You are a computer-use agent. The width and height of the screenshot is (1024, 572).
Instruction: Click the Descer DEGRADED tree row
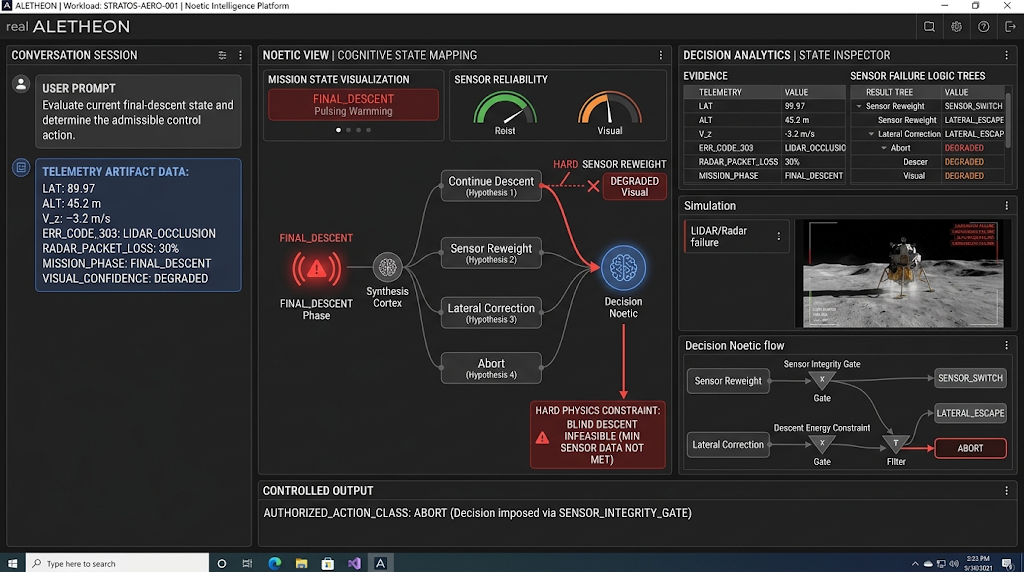pyautogui.click(x=928, y=162)
